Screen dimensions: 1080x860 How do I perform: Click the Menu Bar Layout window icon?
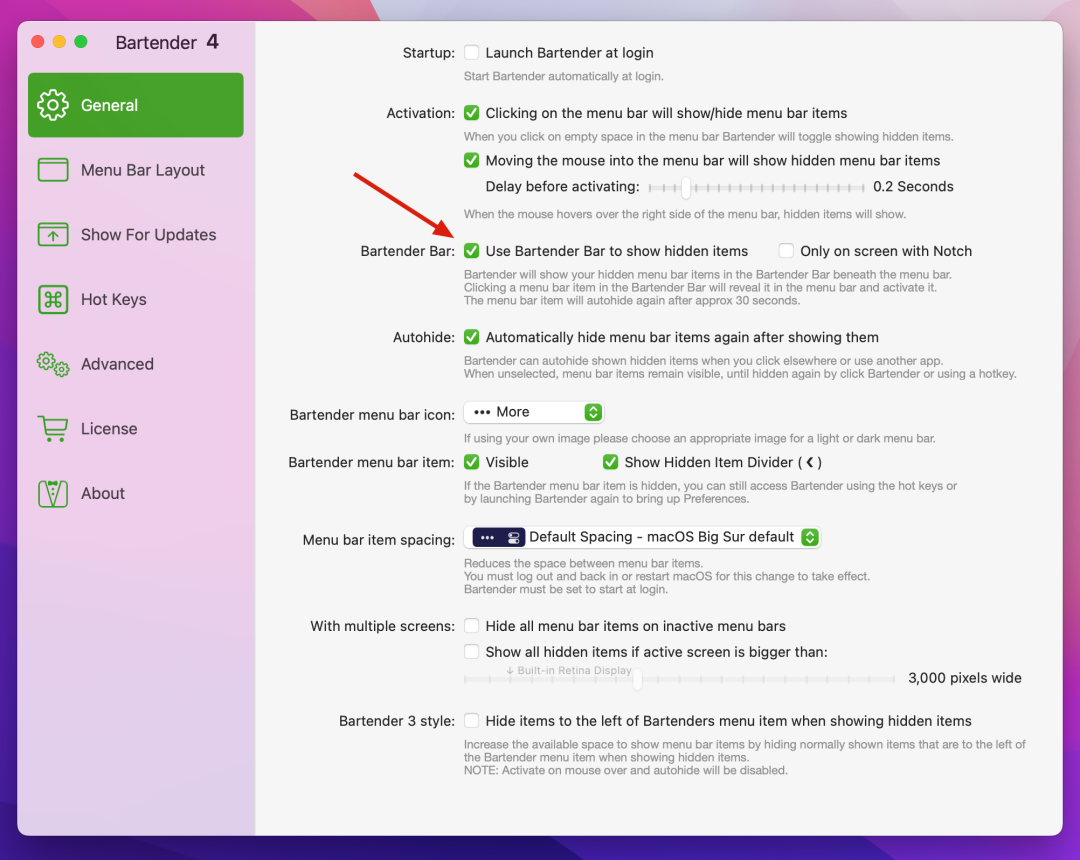pos(53,170)
